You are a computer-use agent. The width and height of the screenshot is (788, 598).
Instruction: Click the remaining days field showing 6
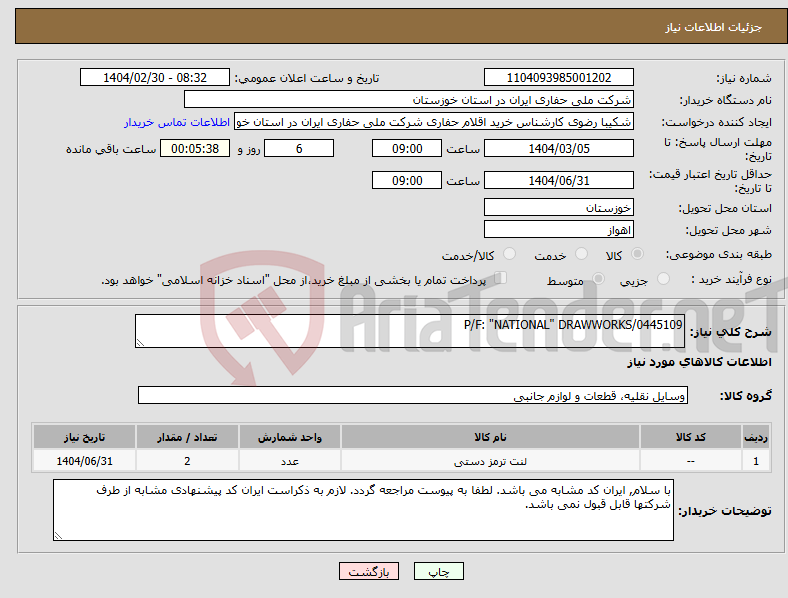click(x=299, y=149)
